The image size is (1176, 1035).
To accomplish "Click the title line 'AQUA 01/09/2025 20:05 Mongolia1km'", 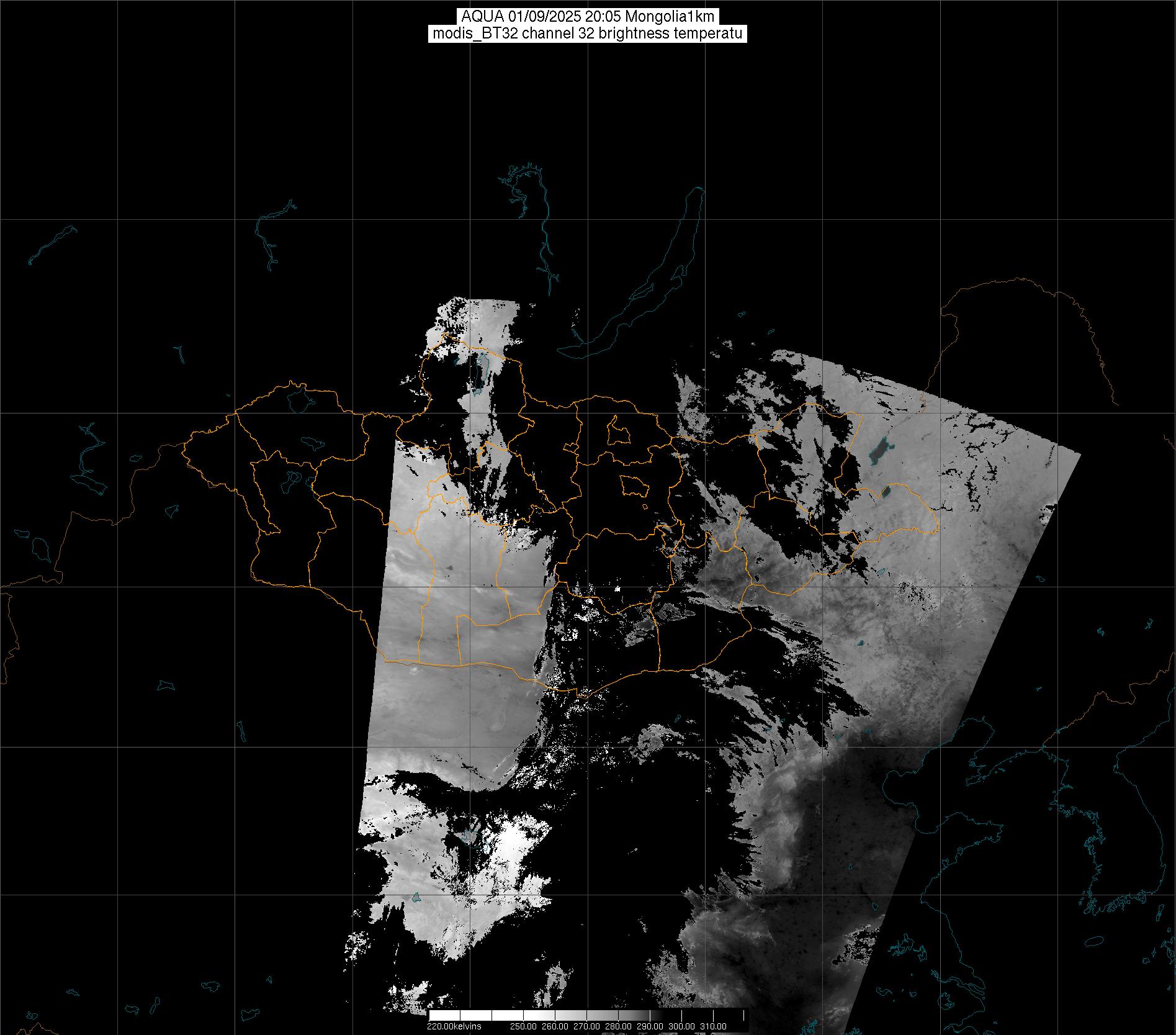I will 588,17.
